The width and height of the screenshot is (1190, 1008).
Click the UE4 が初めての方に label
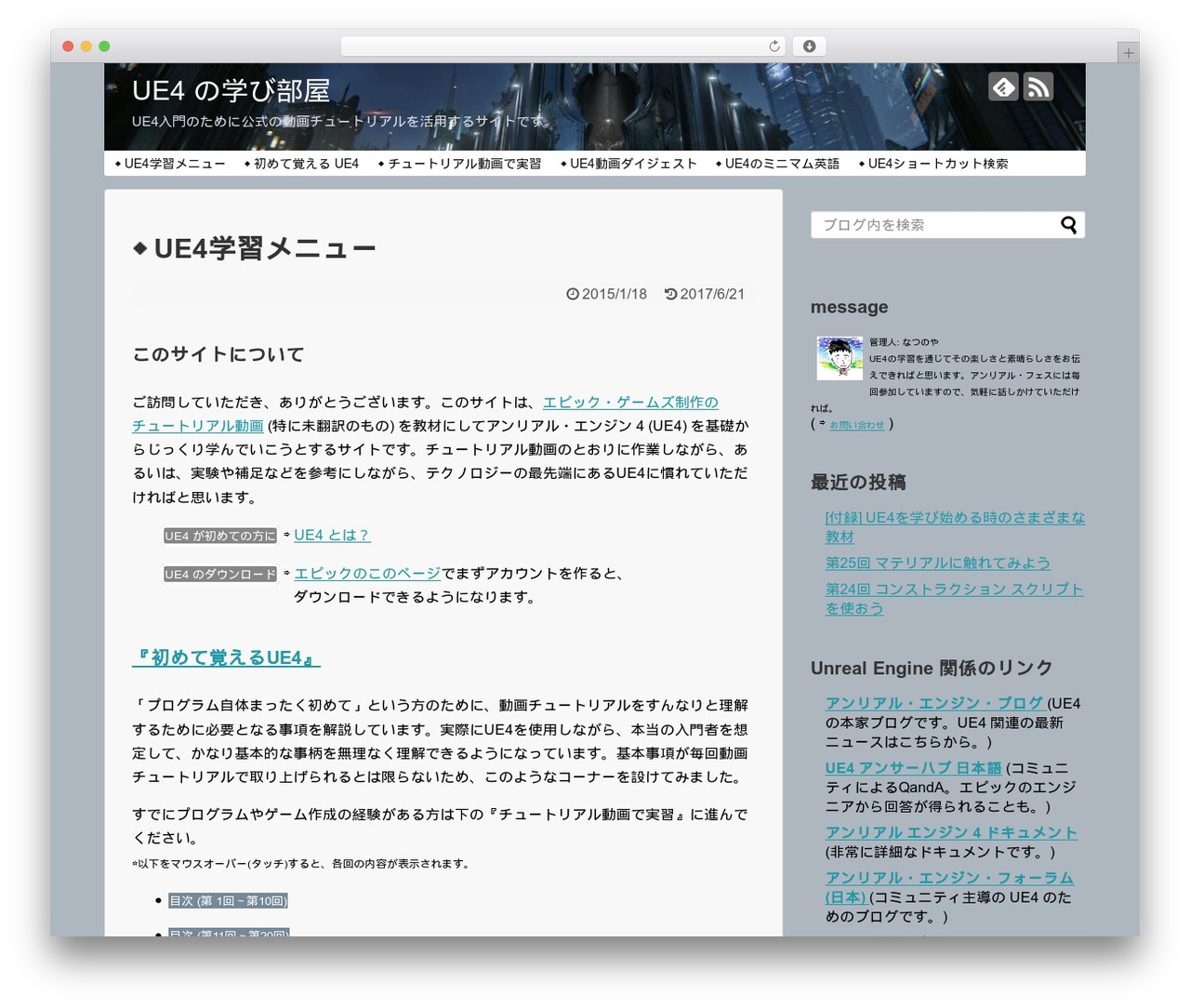coord(220,537)
